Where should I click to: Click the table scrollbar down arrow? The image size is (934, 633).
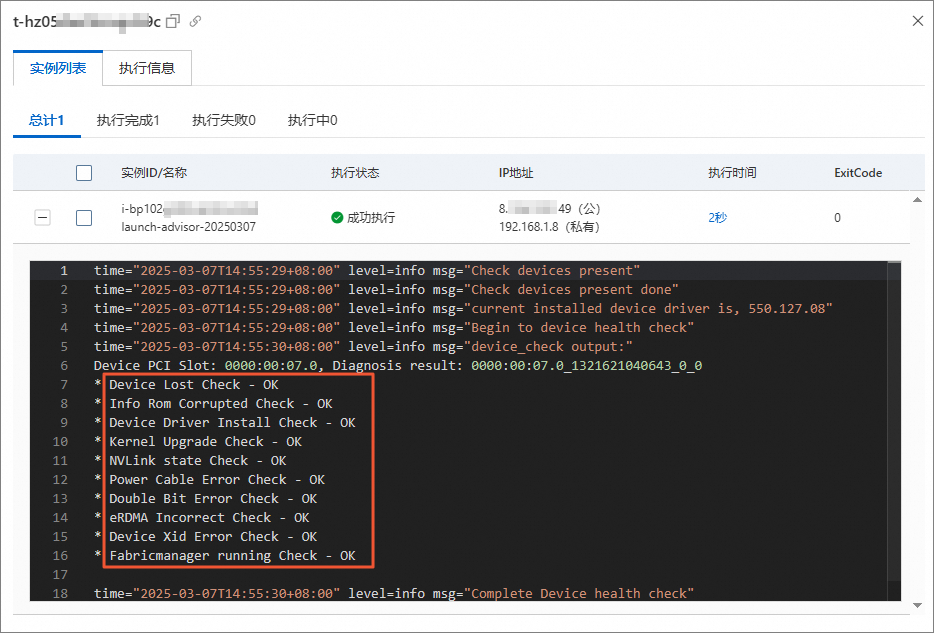pyautogui.click(x=917, y=606)
